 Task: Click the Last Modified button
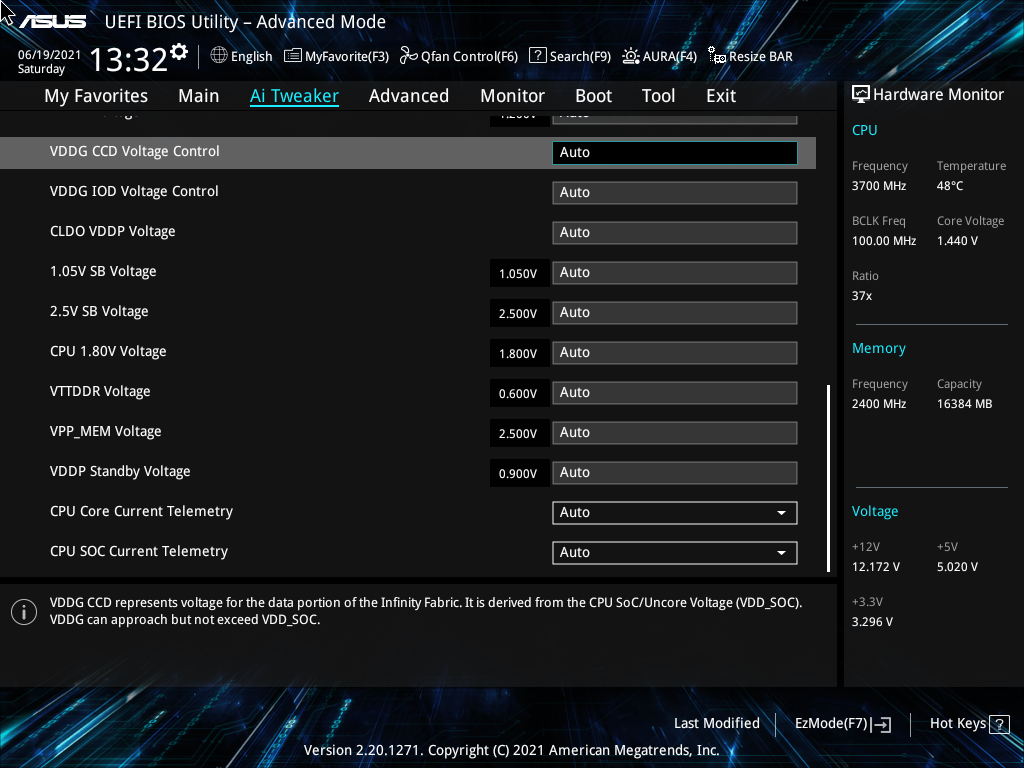click(x=717, y=723)
